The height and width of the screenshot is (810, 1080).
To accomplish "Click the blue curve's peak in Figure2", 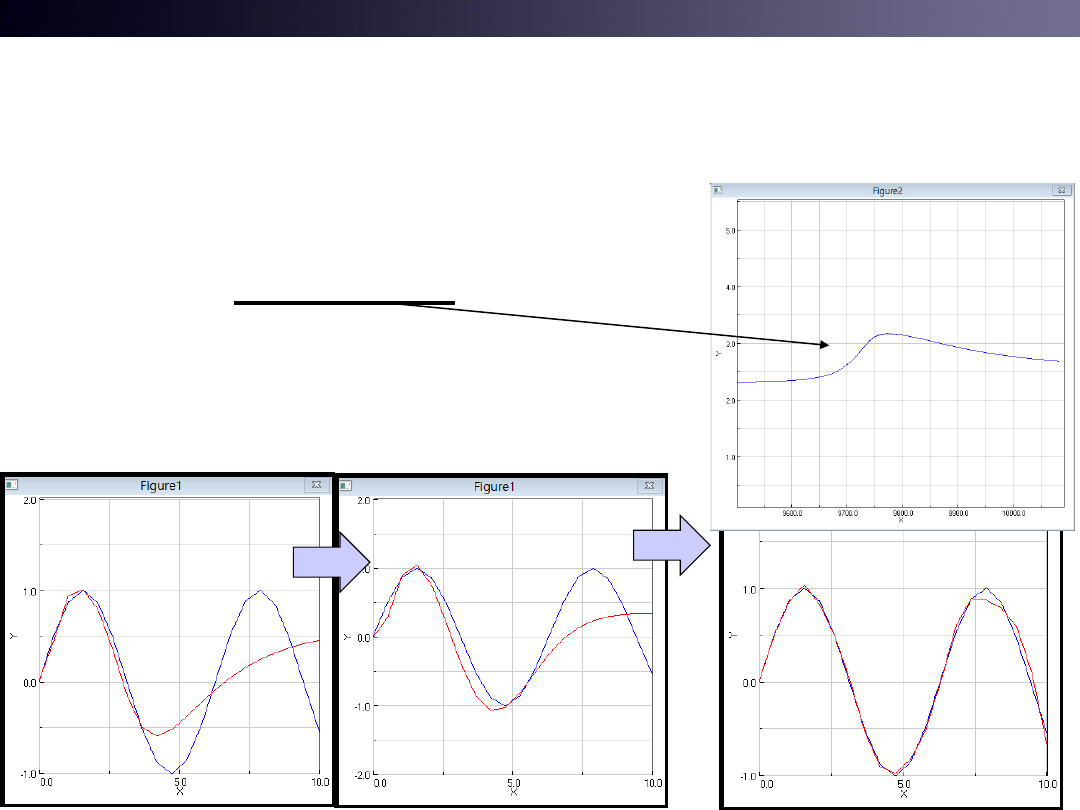I will 885,334.
